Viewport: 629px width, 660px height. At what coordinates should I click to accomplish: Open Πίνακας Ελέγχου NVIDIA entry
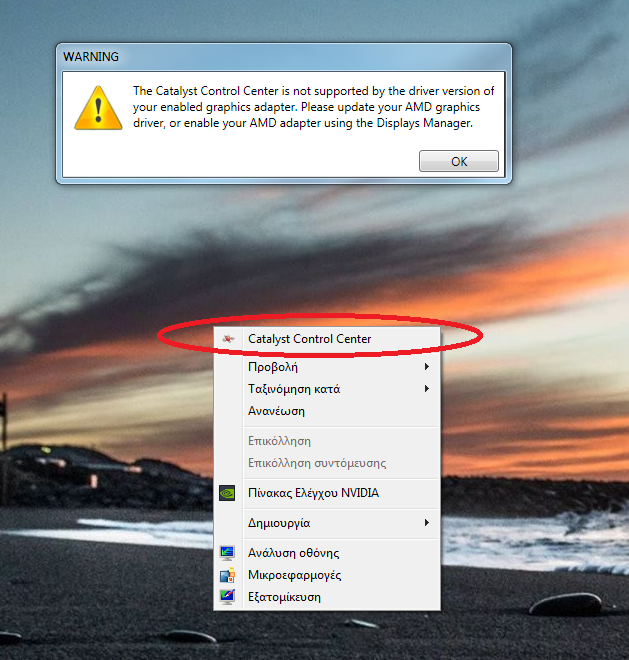tap(327, 493)
